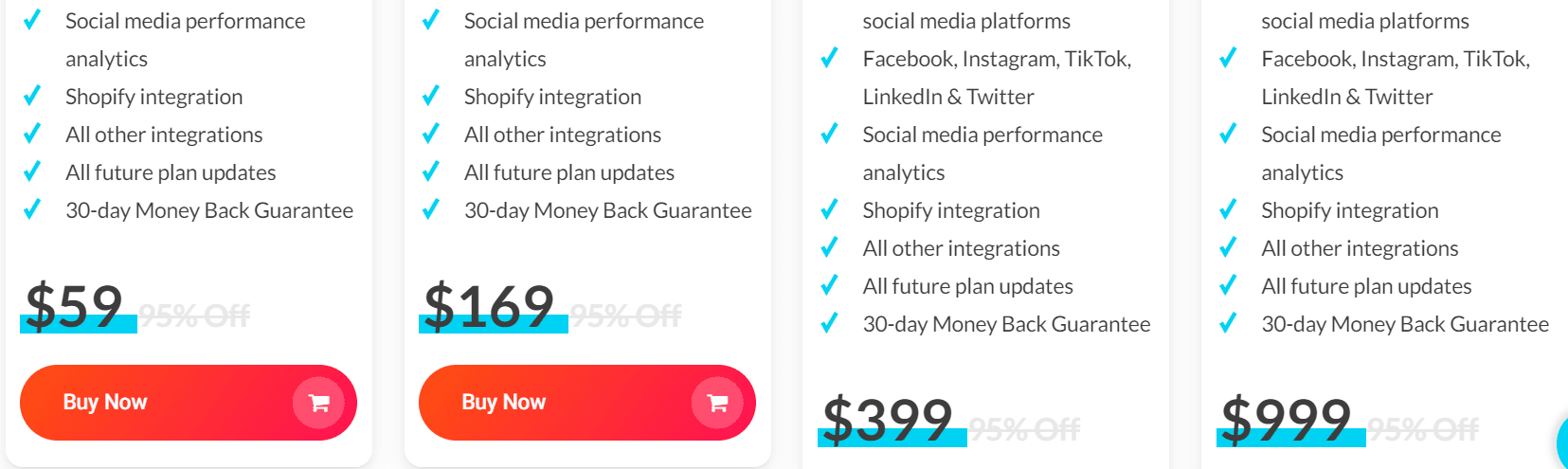Click the cart icon on the $59 plan button

pos(318,403)
